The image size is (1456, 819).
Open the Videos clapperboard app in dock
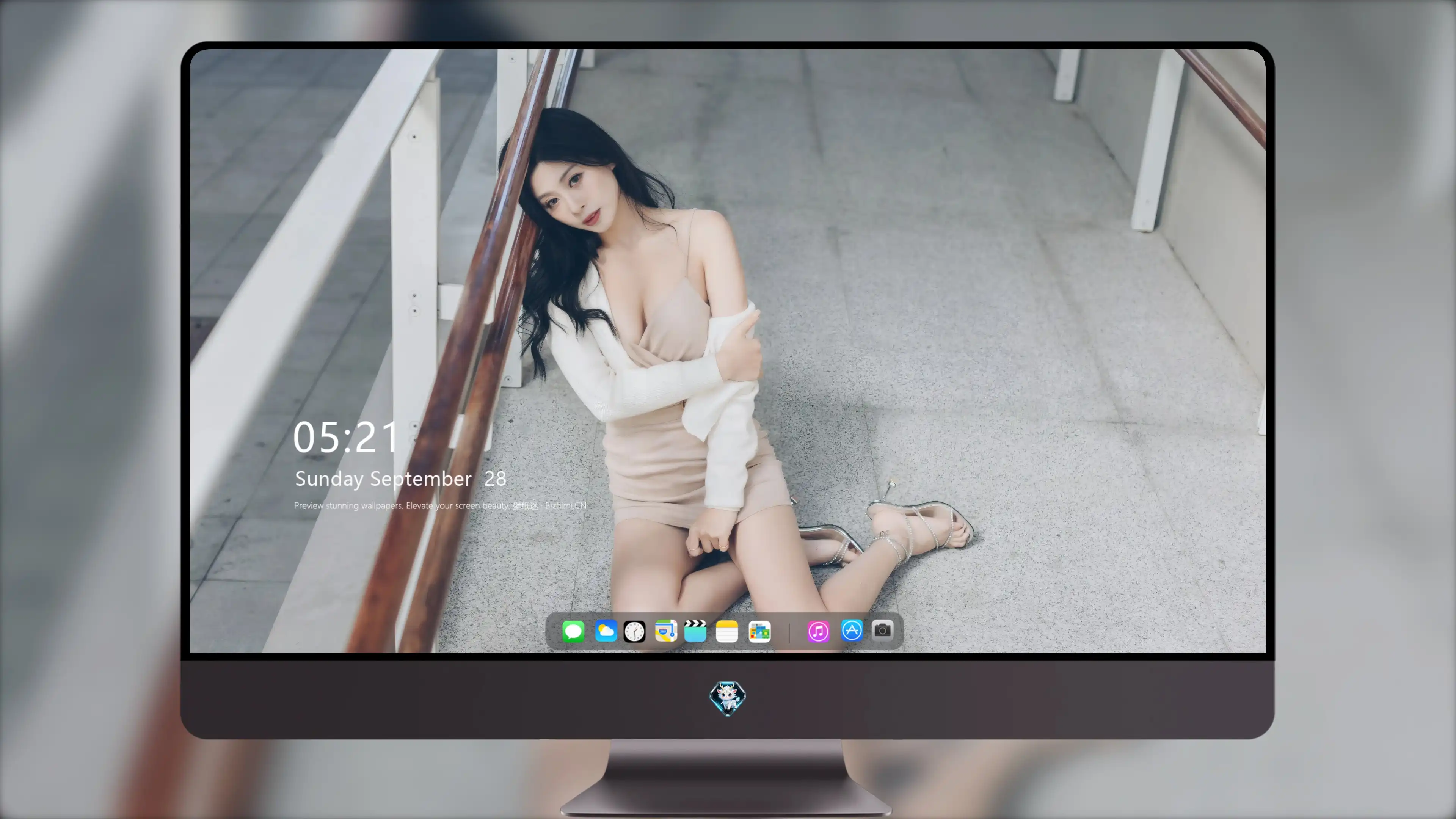click(x=695, y=631)
